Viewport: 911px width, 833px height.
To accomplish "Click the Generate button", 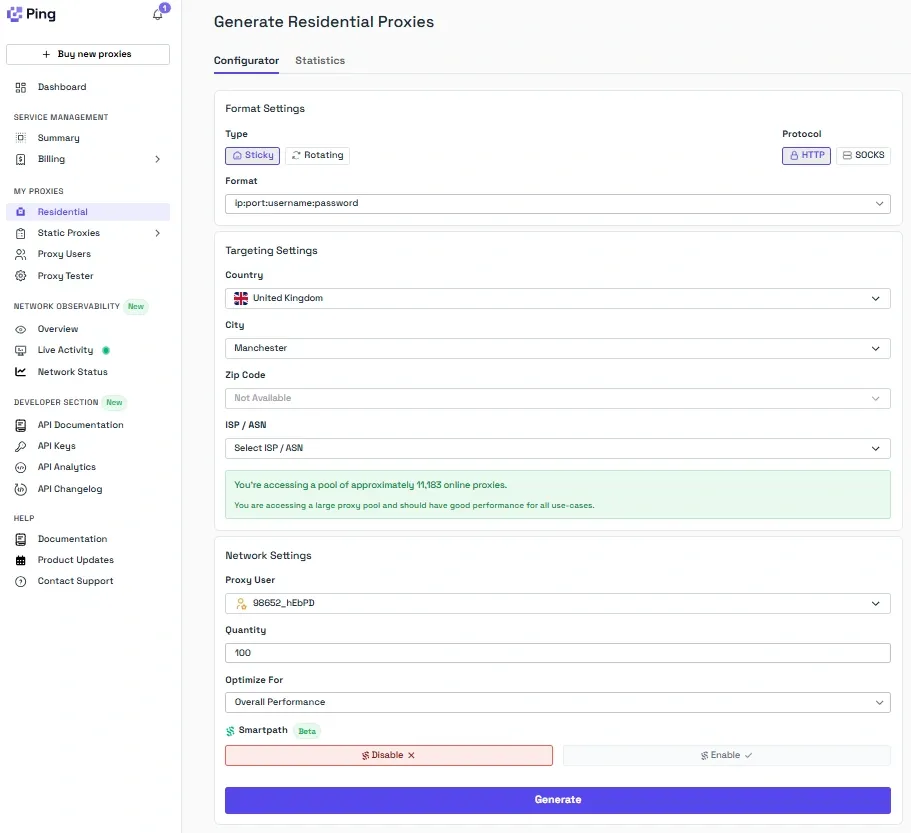I will click(557, 800).
